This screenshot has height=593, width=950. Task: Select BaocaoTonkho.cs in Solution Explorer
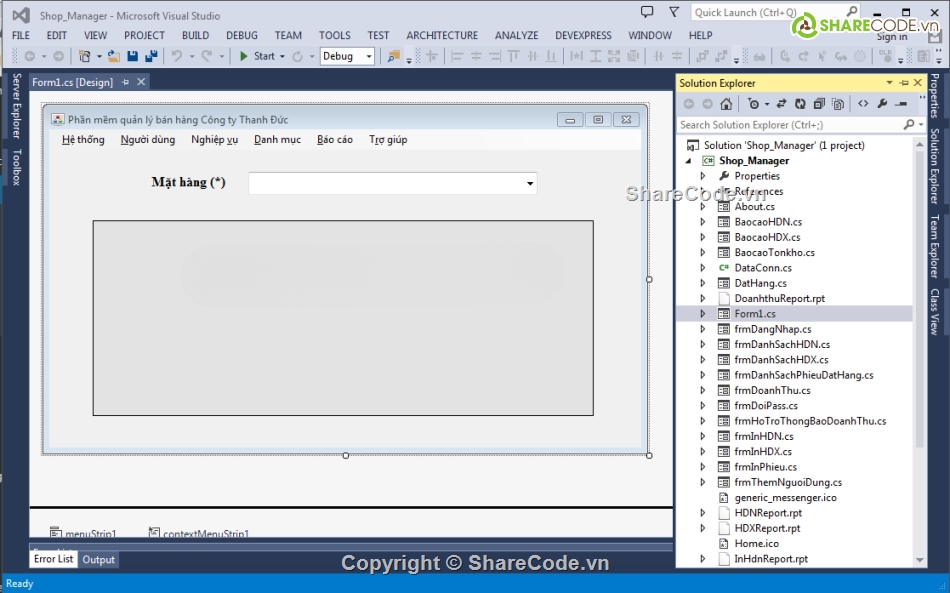[774, 253]
